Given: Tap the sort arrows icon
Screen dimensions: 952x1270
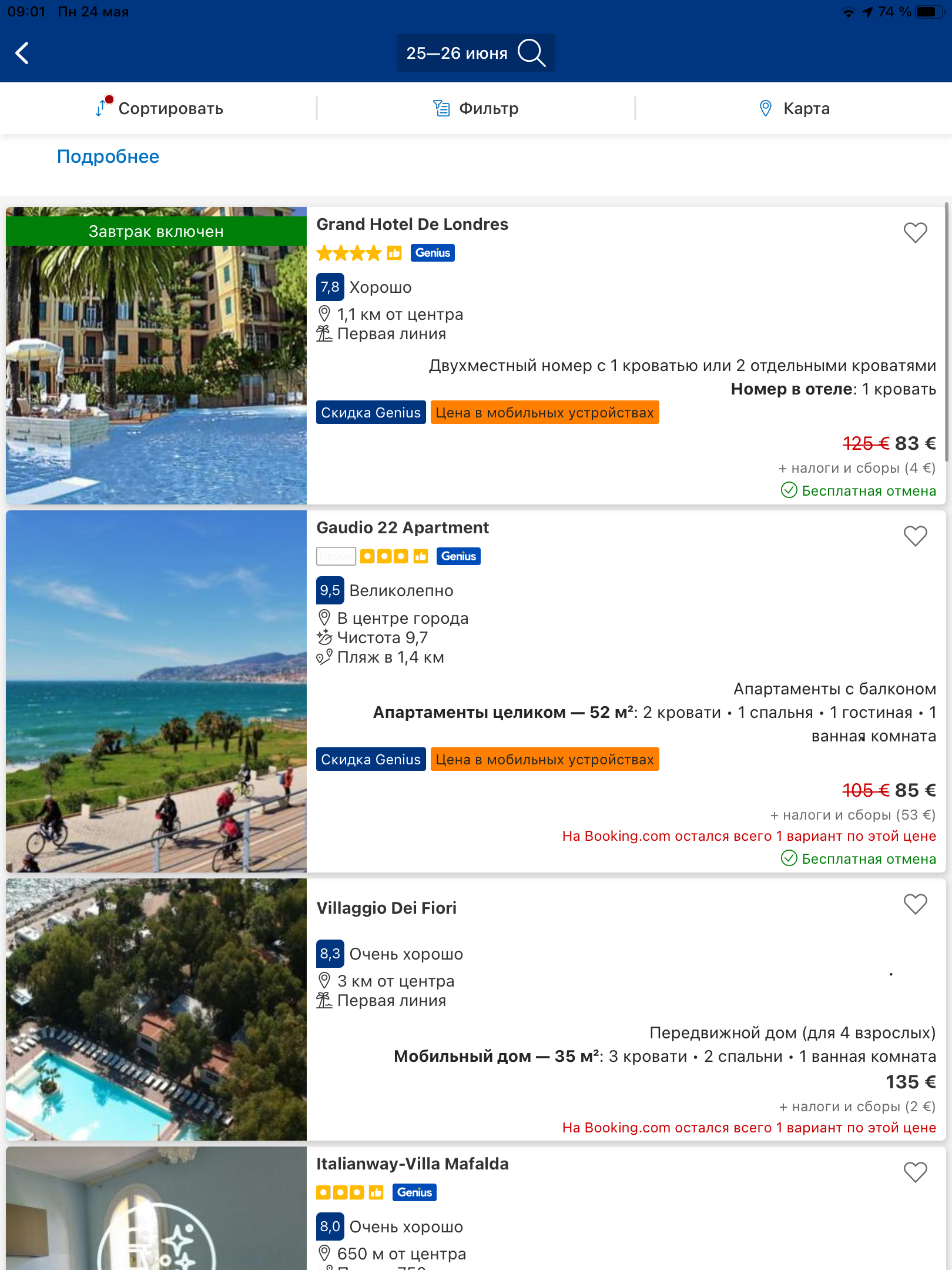Looking at the screenshot, I should 102,108.
